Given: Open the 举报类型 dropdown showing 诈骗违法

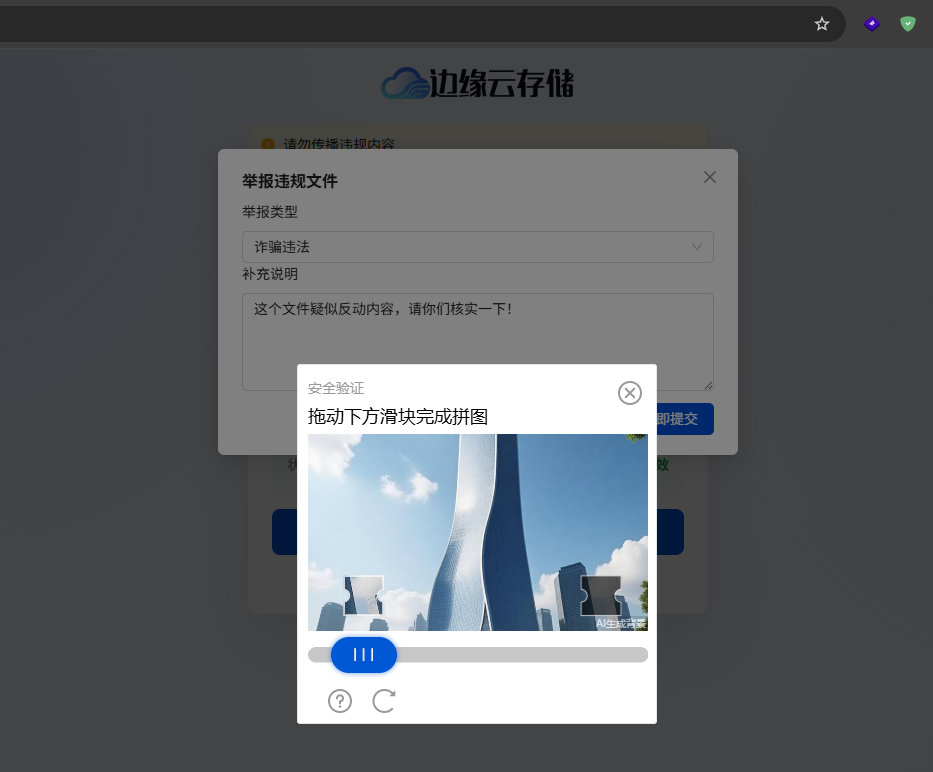Looking at the screenshot, I should pyautogui.click(x=478, y=247).
